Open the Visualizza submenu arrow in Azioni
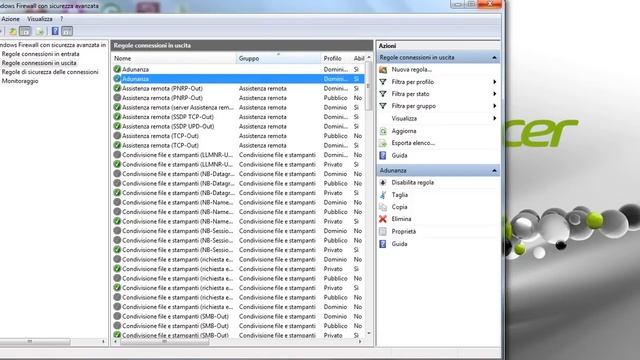Screen dimensions: 640x360 pyautogui.click(x=494, y=118)
